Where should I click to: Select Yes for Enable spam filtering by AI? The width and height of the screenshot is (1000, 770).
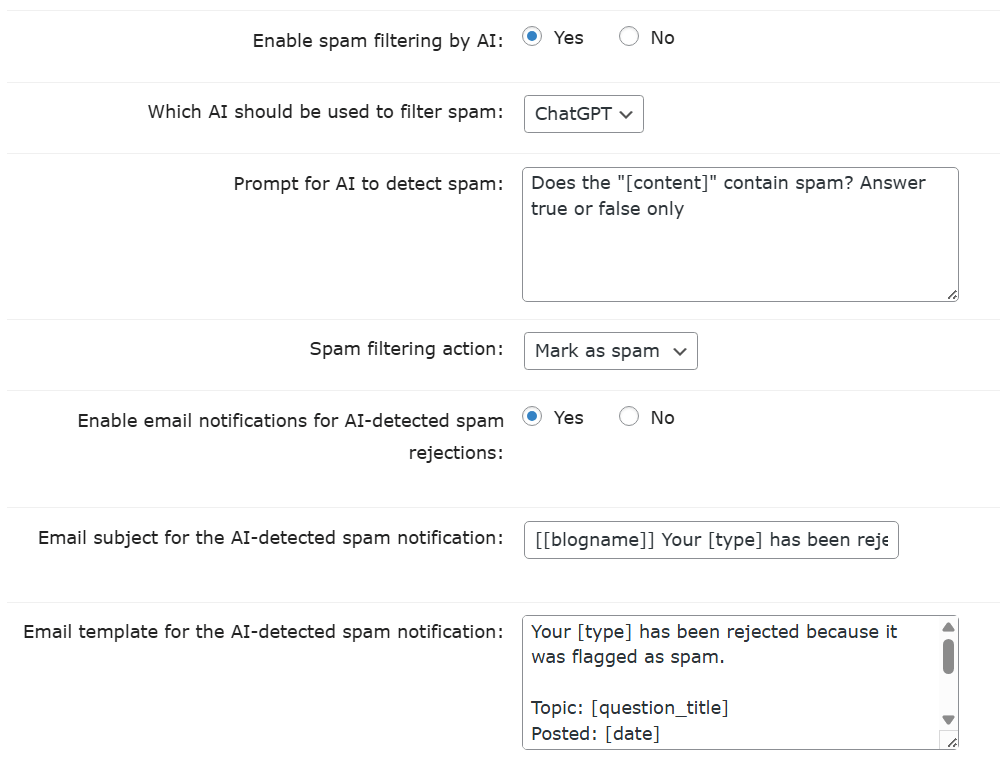tap(532, 38)
